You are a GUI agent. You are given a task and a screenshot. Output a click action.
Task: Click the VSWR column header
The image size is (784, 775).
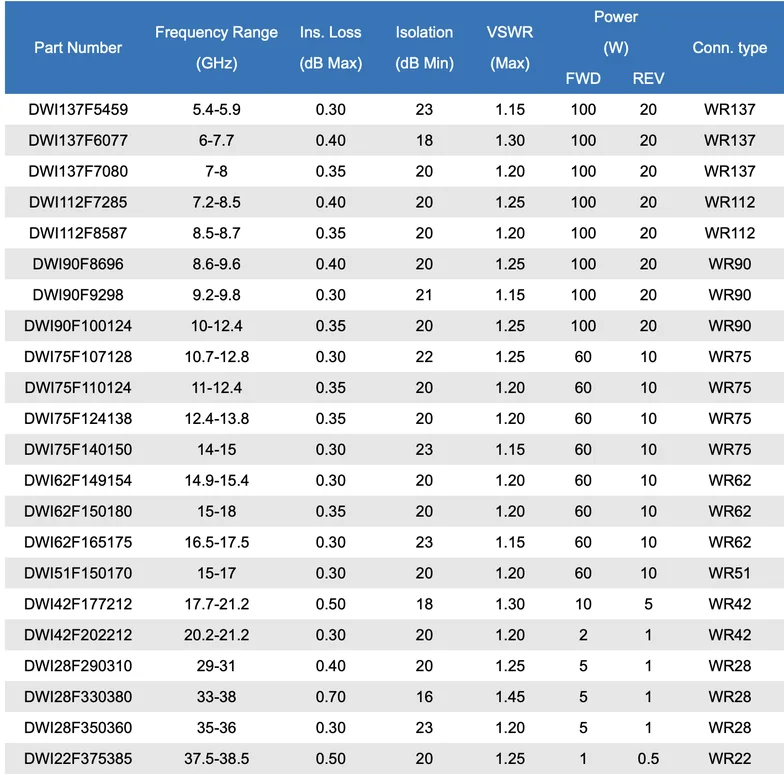point(510,47)
